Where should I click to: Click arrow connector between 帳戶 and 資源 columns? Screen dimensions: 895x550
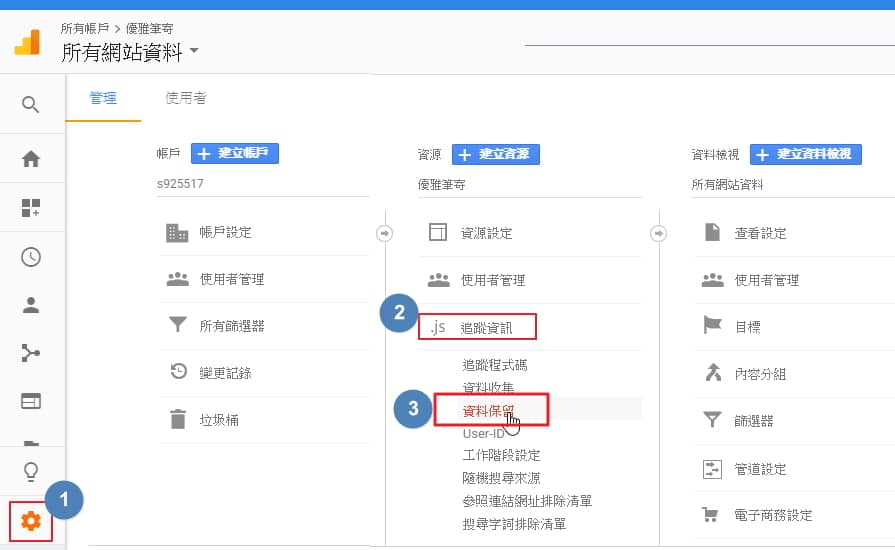click(385, 233)
